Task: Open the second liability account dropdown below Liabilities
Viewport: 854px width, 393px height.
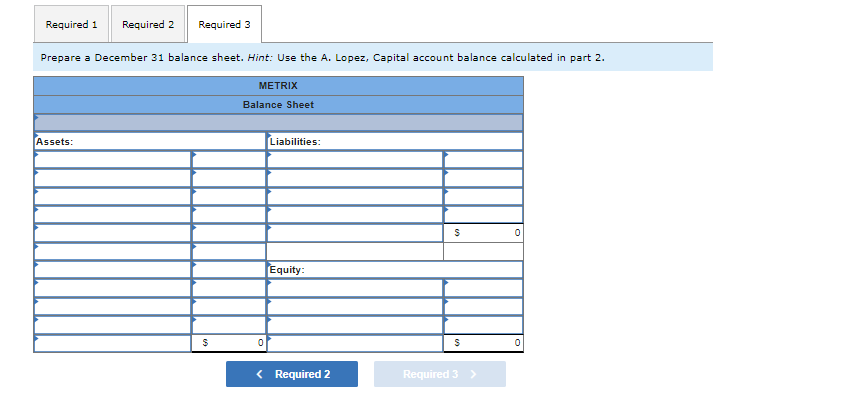Action: 355,178
